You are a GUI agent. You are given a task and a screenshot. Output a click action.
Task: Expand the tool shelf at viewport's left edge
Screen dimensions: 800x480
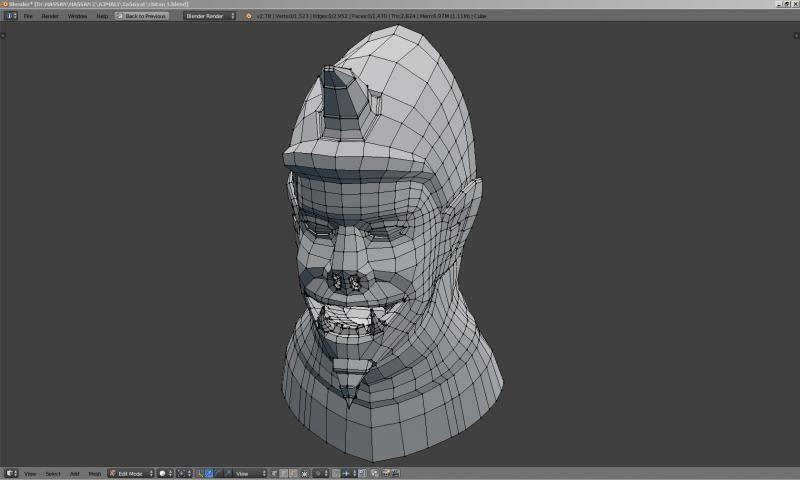pyautogui.click(x=3, y=35)
